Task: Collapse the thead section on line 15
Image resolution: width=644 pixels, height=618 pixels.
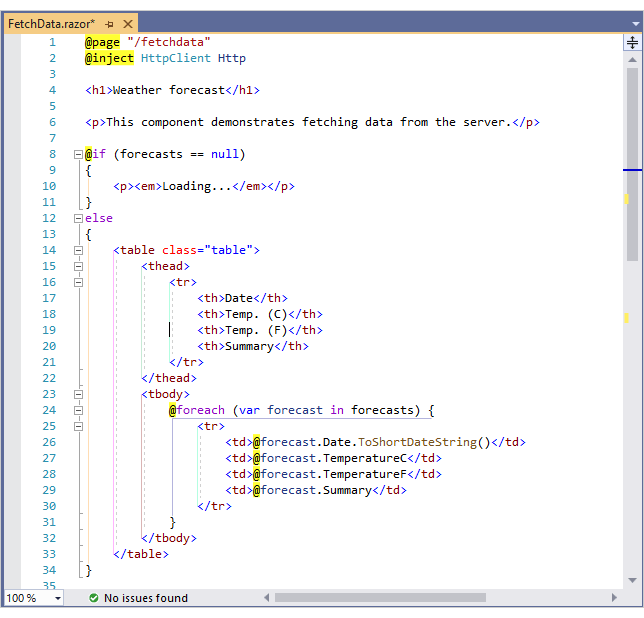Action: 78,266
